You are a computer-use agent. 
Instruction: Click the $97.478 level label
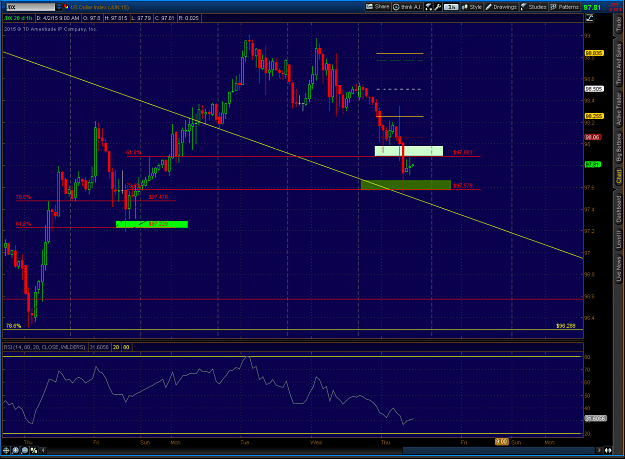(158, 197)
